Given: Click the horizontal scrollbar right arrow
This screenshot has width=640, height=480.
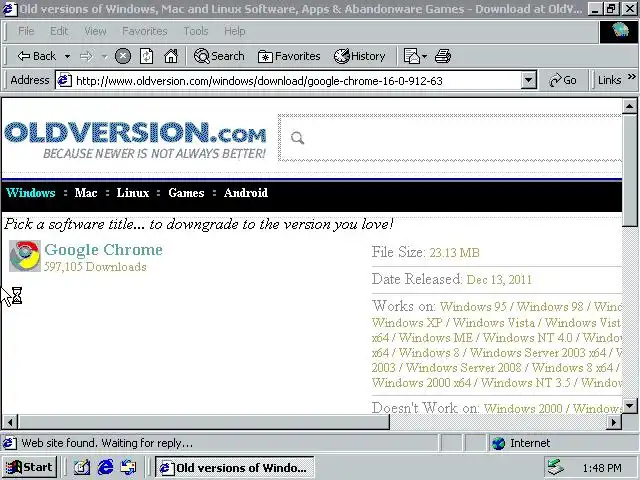Looking at the screenshot, I should point(614,422).
